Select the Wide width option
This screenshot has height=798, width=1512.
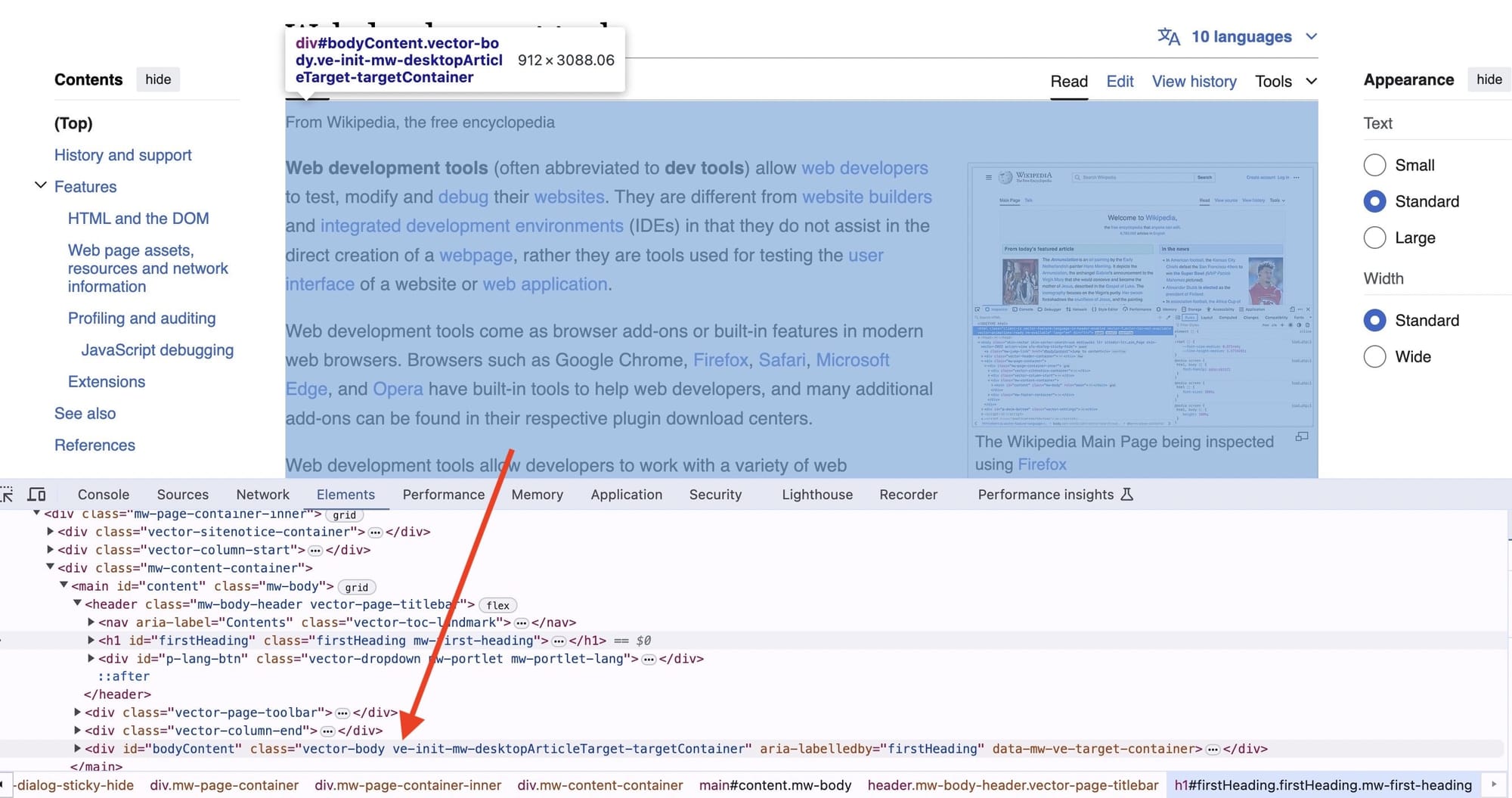point(1374,356)
